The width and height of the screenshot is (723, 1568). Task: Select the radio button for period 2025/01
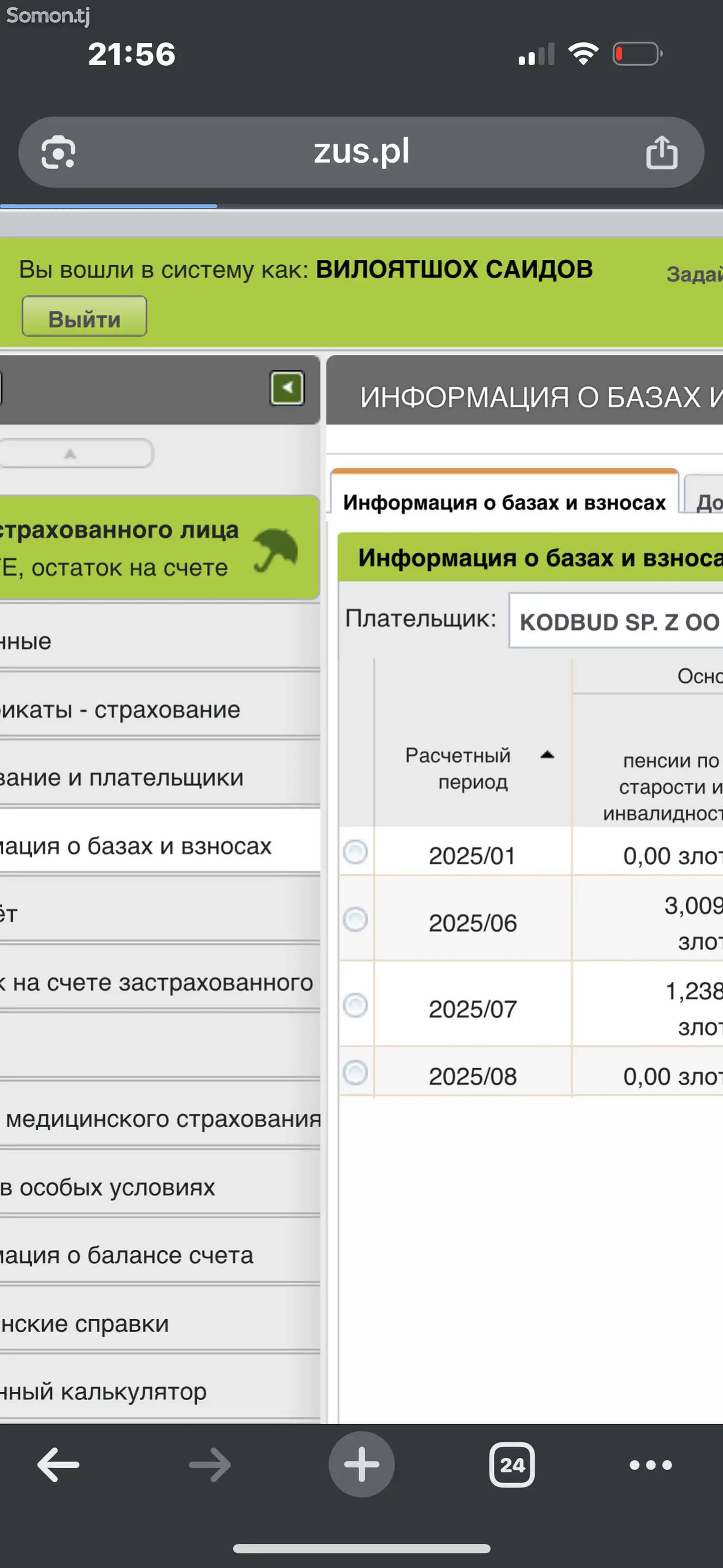355,852
